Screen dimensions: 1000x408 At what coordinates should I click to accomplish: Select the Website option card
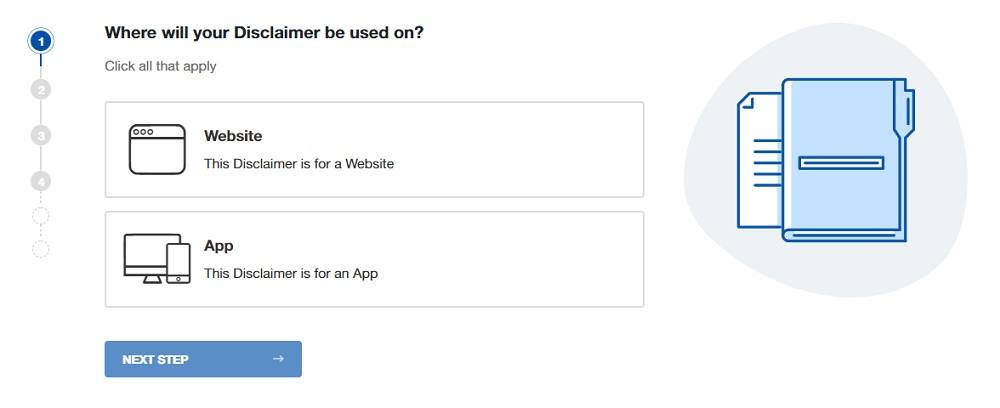point(374,149)
